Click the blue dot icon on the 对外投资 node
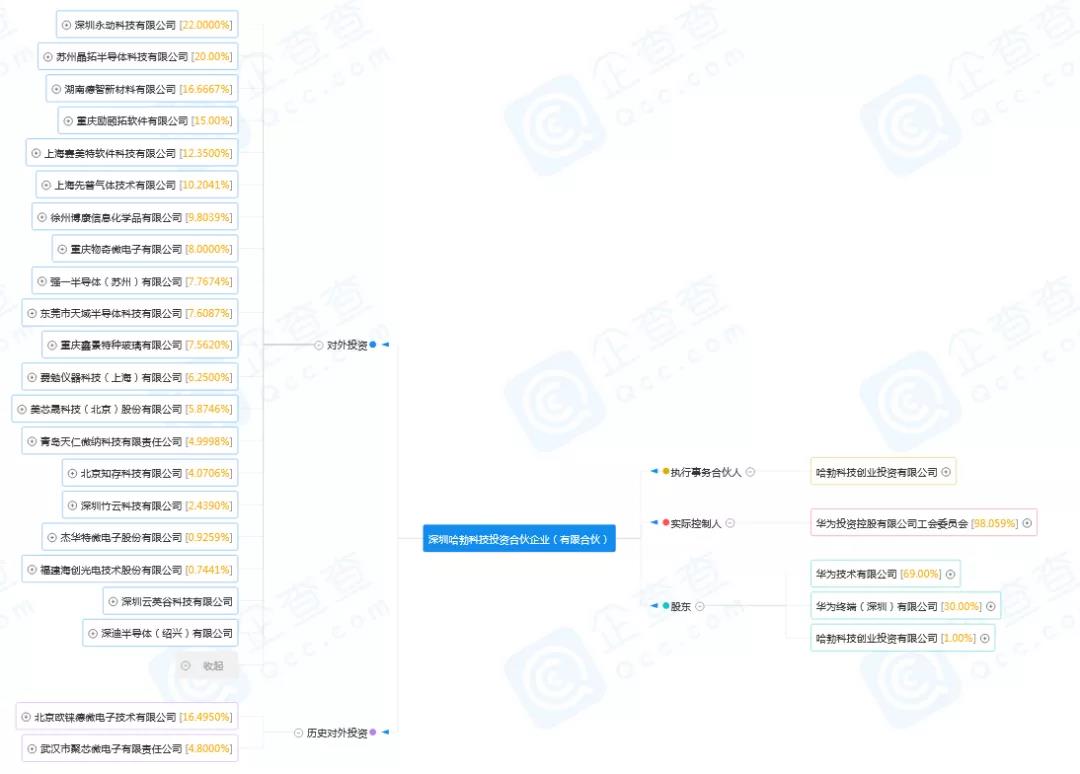The width and height of the screenshot is (1080, 774). tap(371, 344)
